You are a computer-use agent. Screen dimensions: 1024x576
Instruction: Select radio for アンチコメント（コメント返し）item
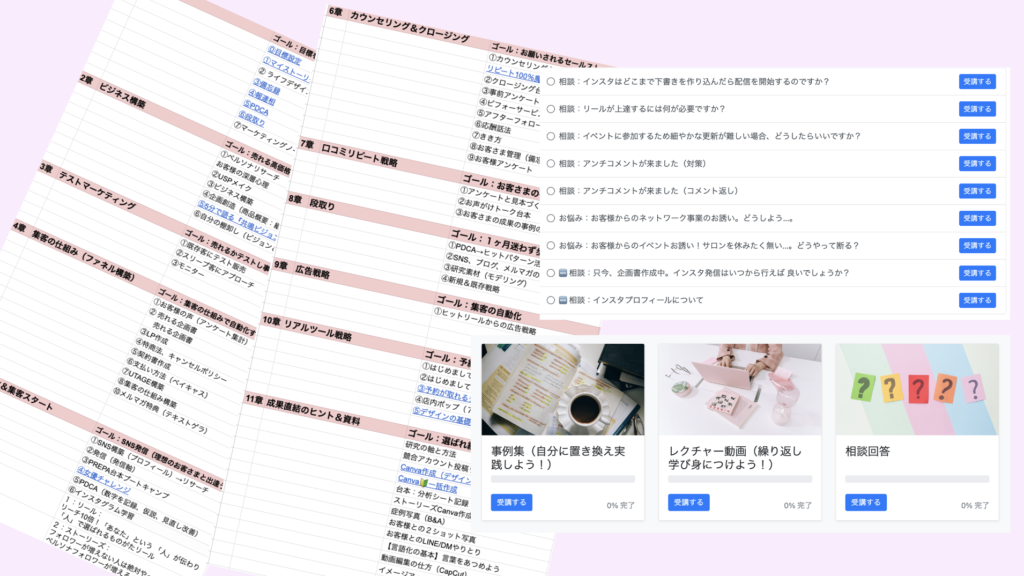coord(551,191)
